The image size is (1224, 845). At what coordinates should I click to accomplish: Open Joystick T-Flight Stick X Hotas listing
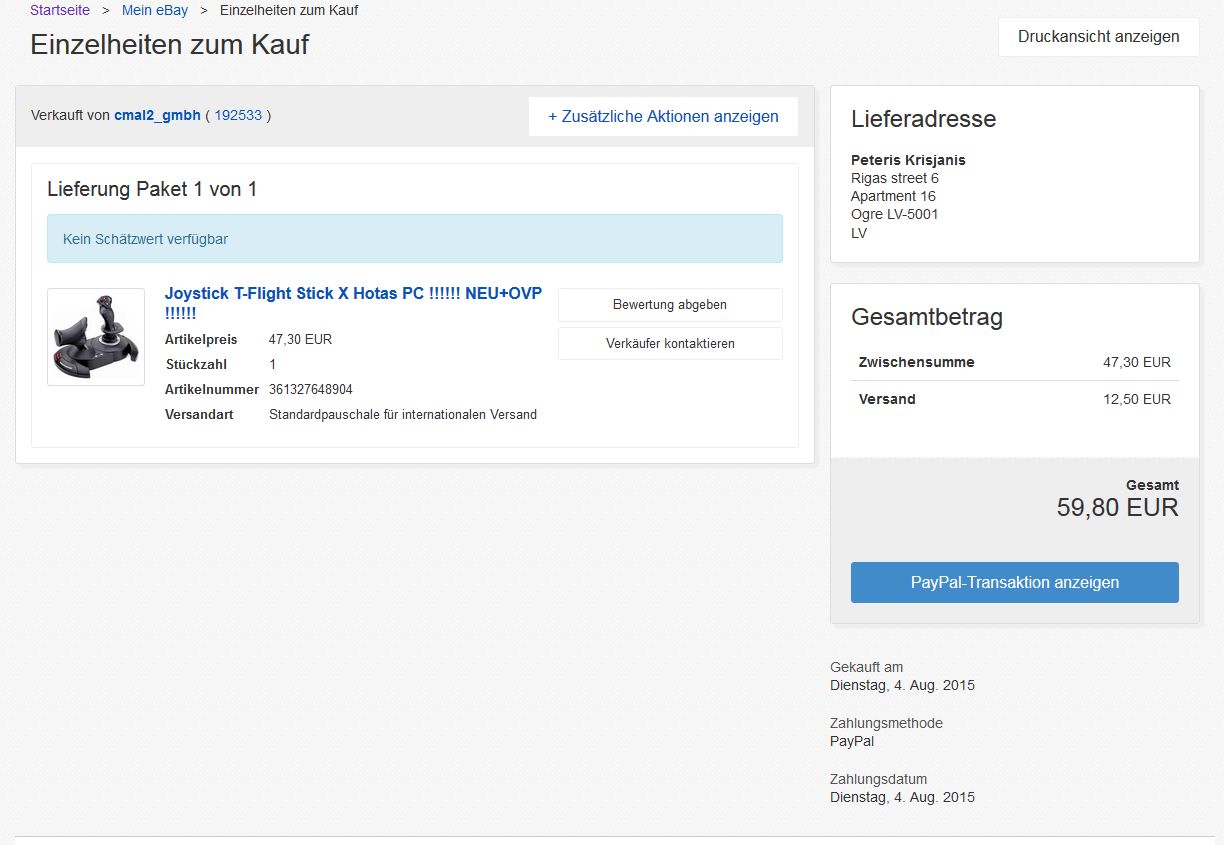[x=353, y=303]
